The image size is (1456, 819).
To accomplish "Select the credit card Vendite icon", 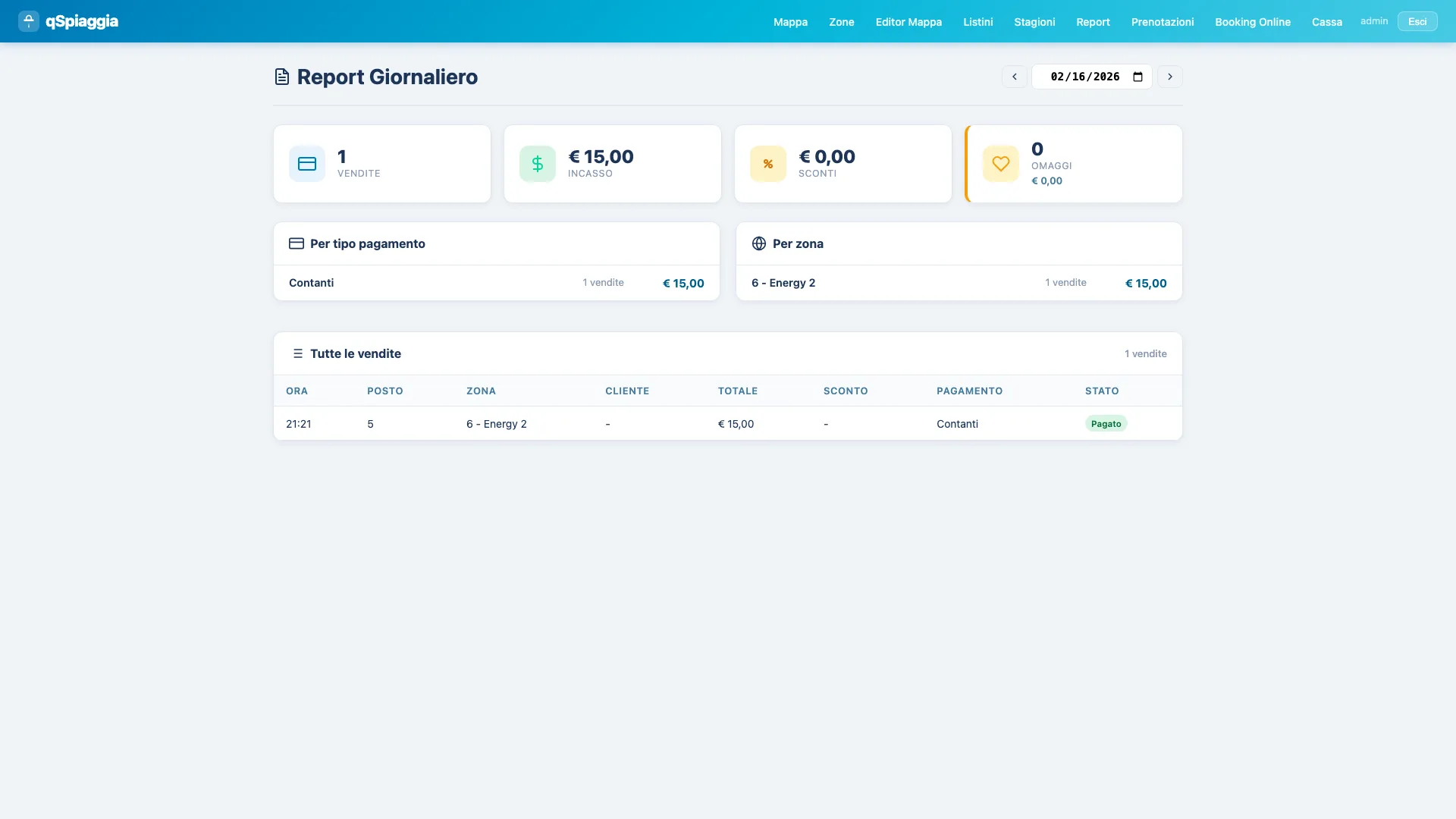I will click(306, 163).
